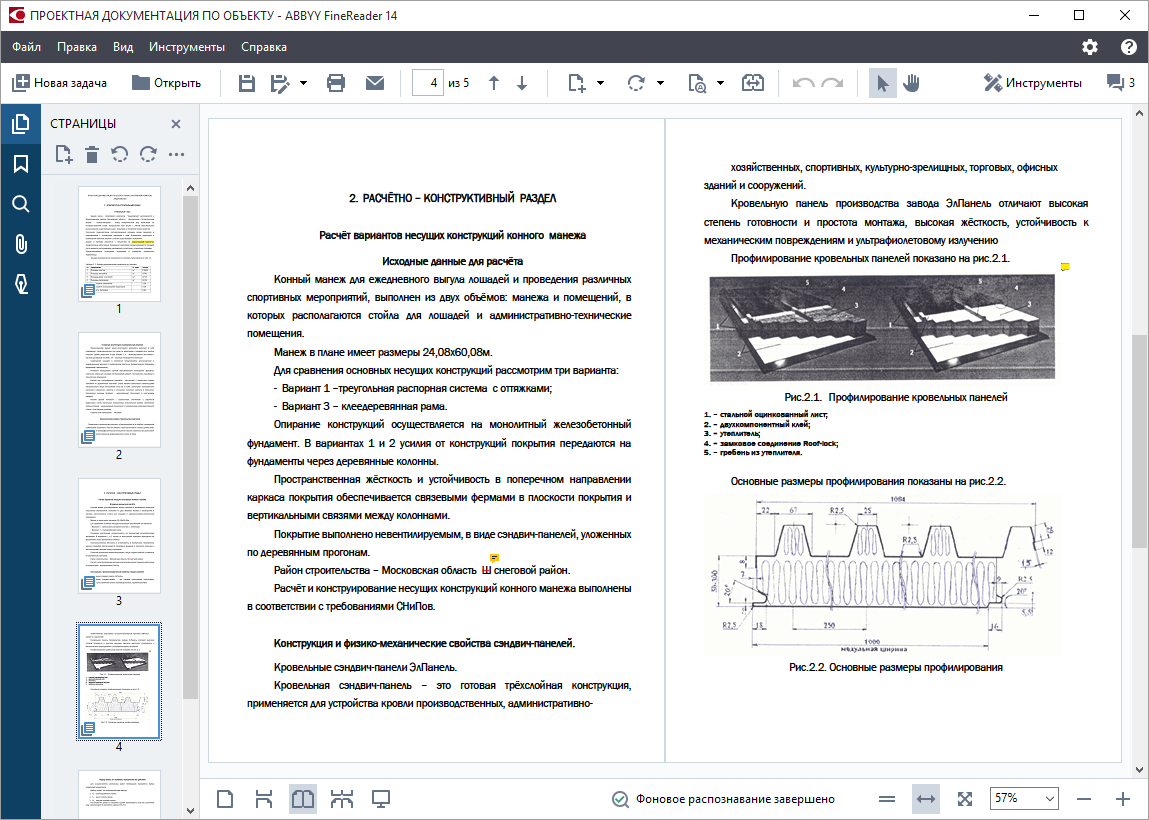
Task: Open the comments panel showing 3
Action: click(1120, 83)
